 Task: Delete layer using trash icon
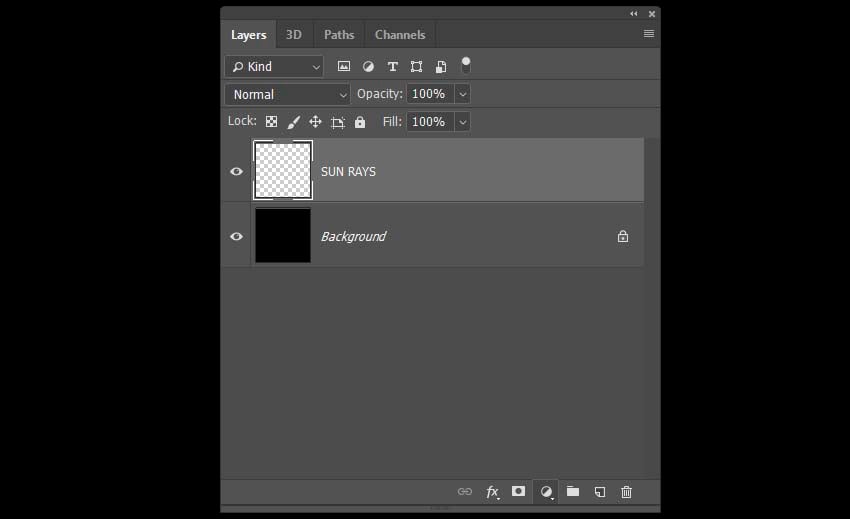(x=627, y=492)
